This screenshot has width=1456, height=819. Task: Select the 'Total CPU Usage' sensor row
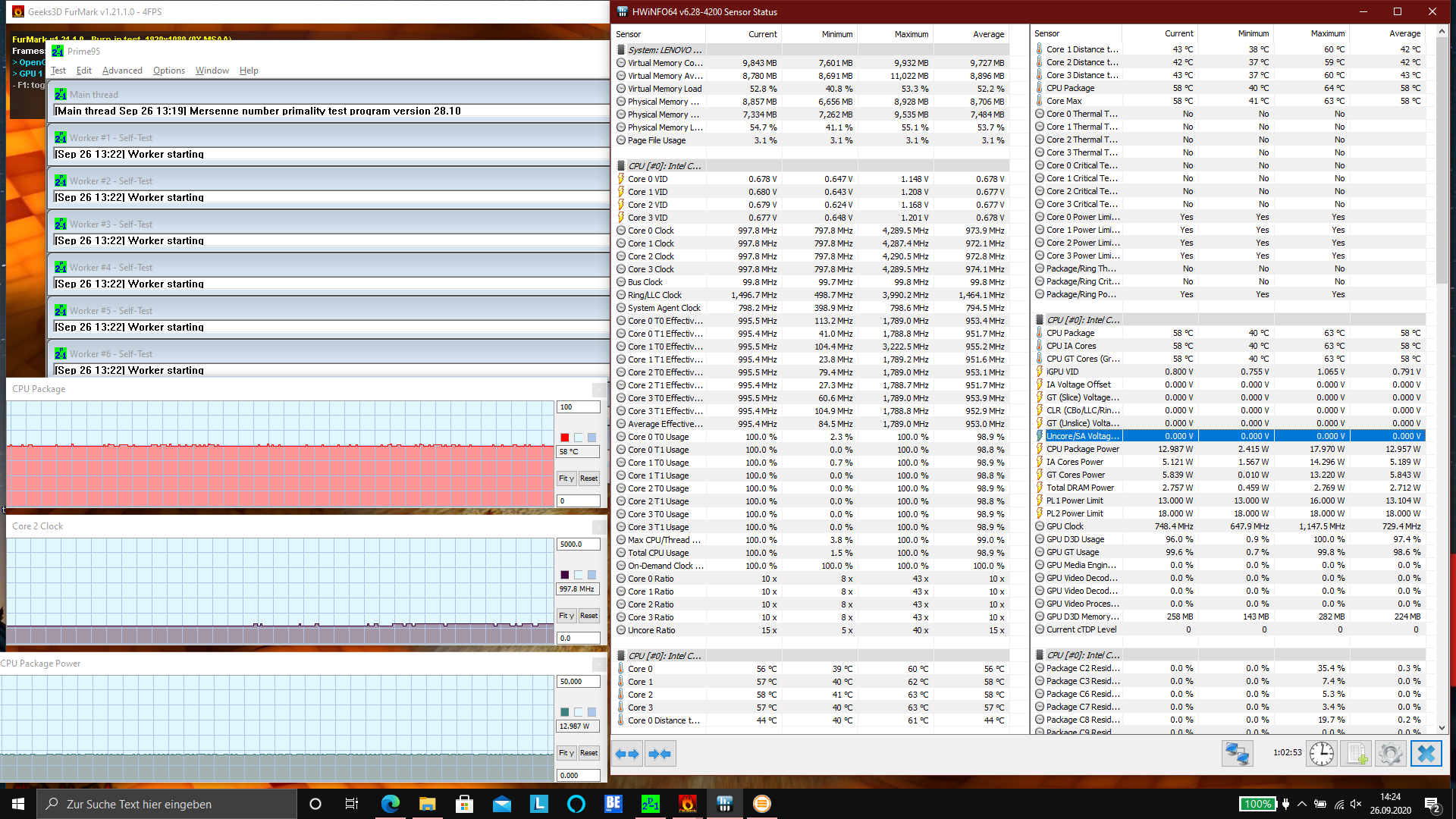coord(811,553)
